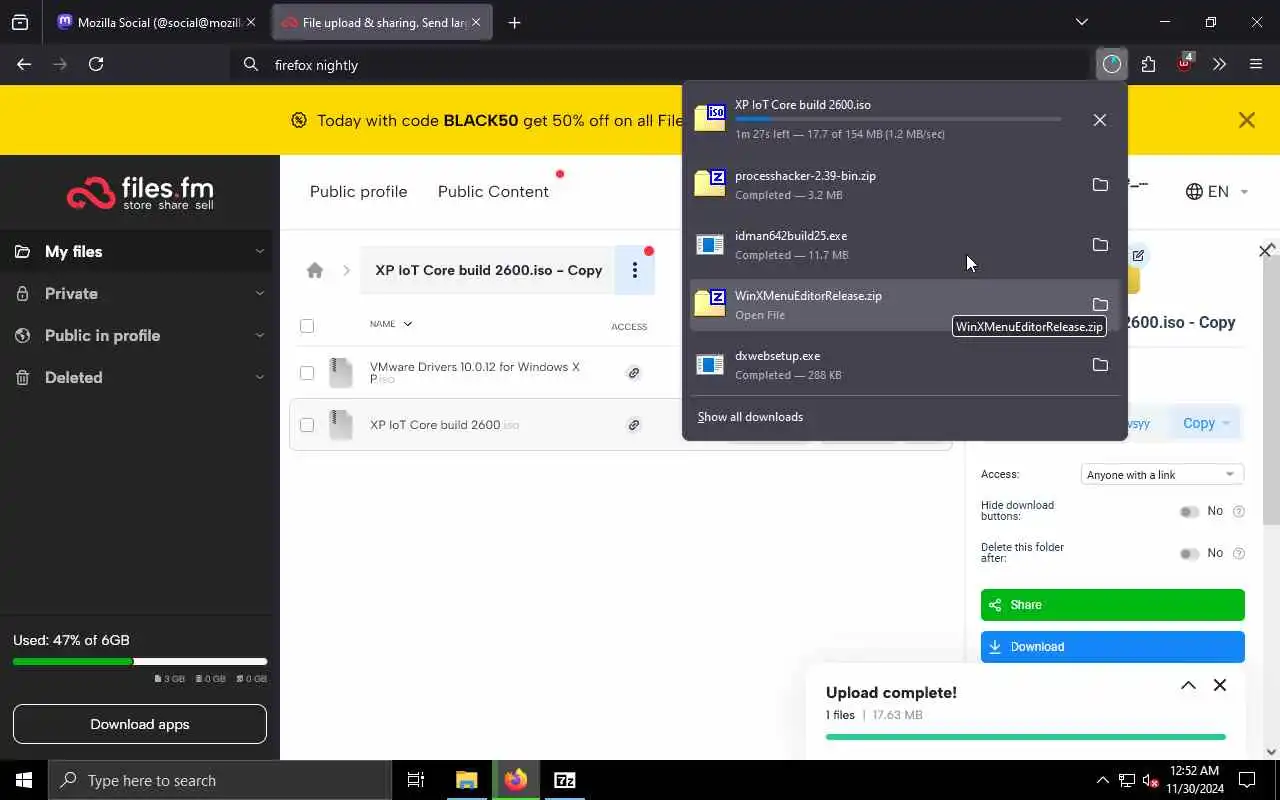Open the Firefox downloads panel button

click(x=1111, y=64)
